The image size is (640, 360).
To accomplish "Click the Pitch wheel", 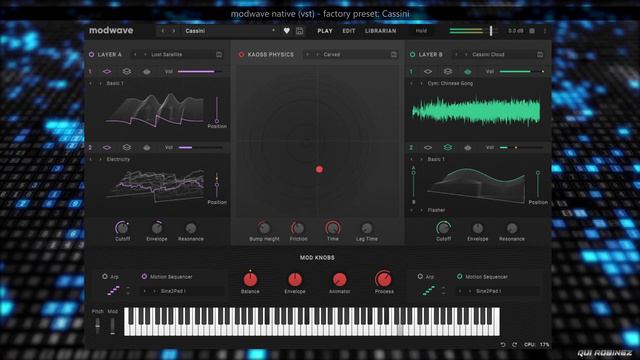I will (x=98, y=326).
